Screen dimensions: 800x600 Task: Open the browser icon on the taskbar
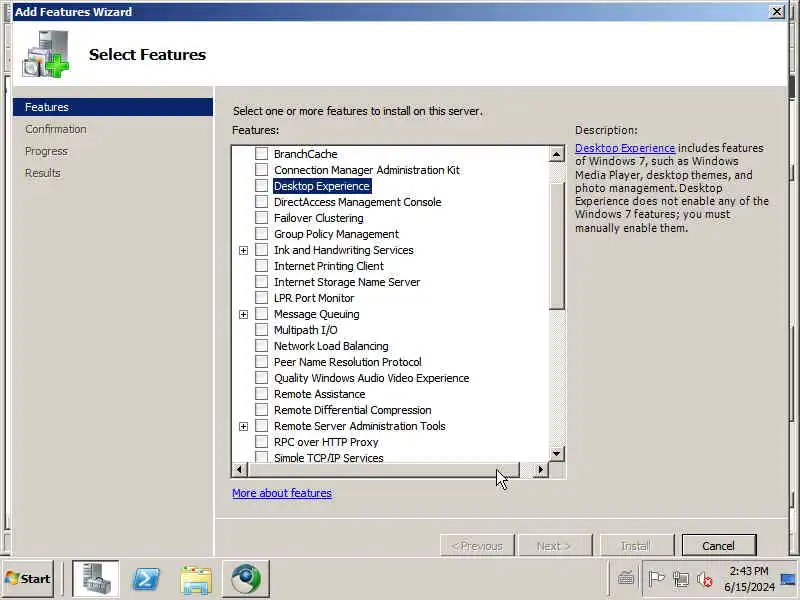246,579
